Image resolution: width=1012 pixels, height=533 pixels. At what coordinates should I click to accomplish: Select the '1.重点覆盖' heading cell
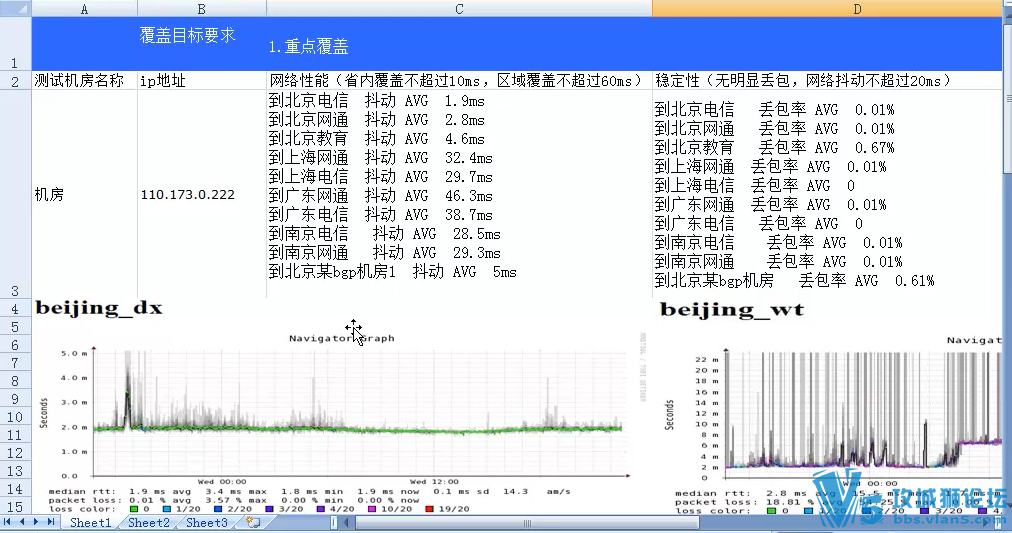[459, 44]
